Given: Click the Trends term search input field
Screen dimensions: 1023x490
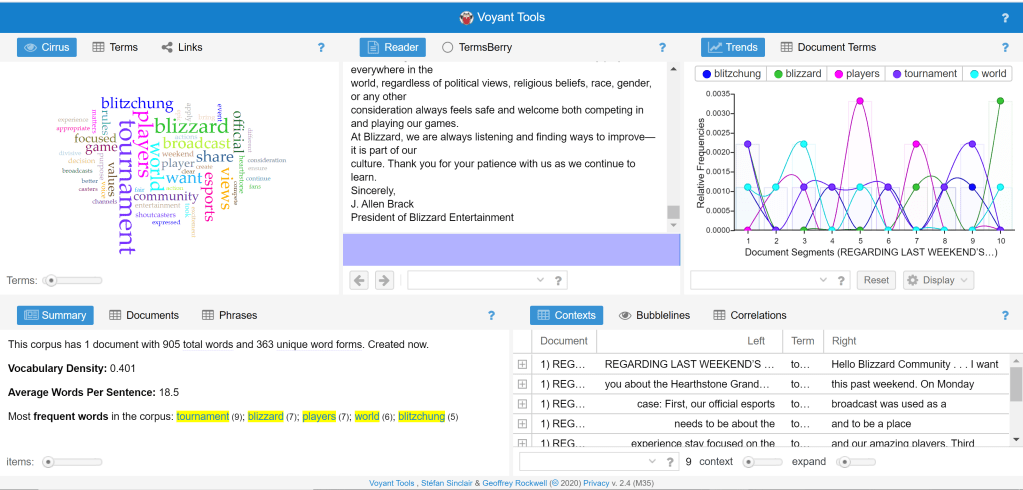Looking at the screenshot, I should coord(760,280).
